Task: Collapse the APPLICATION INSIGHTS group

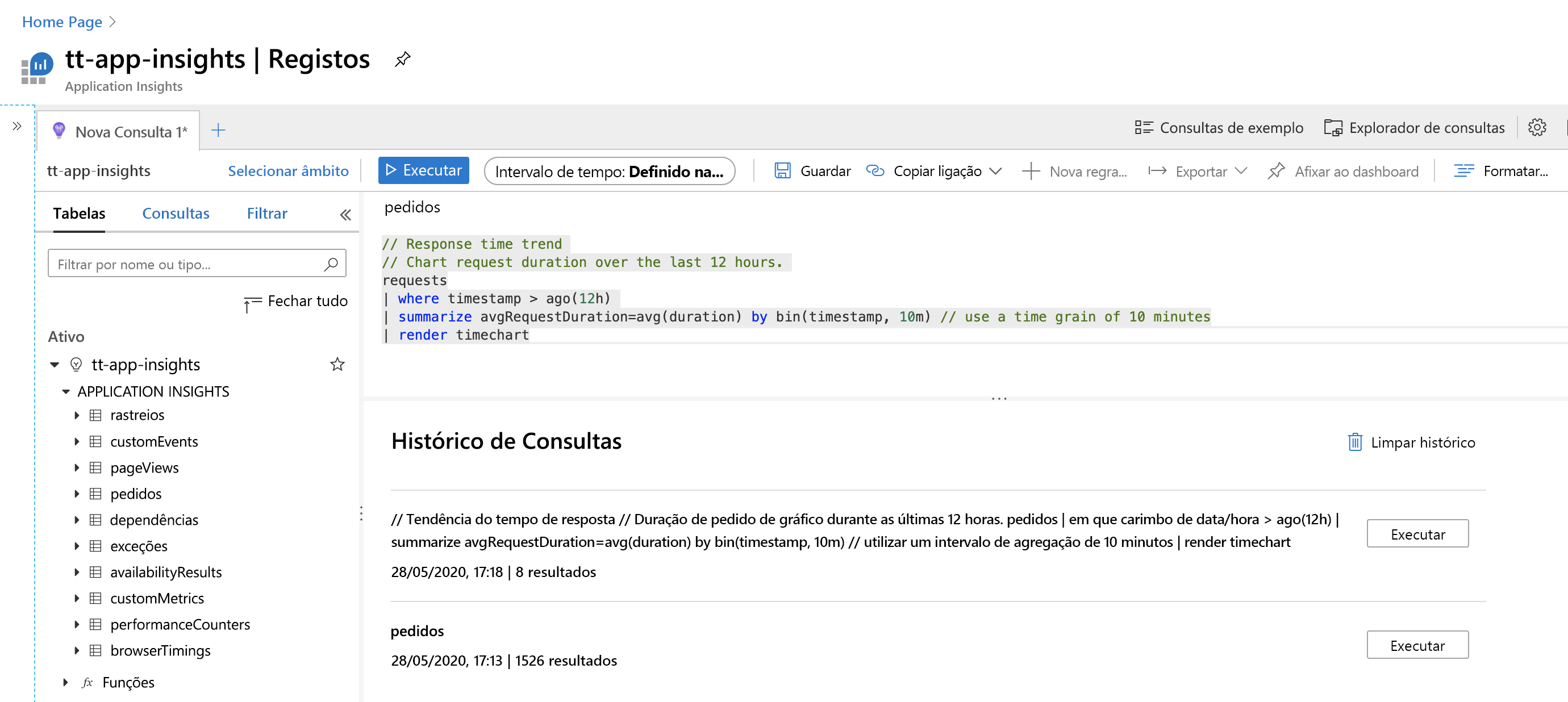Action: click(x=66, y=392)
